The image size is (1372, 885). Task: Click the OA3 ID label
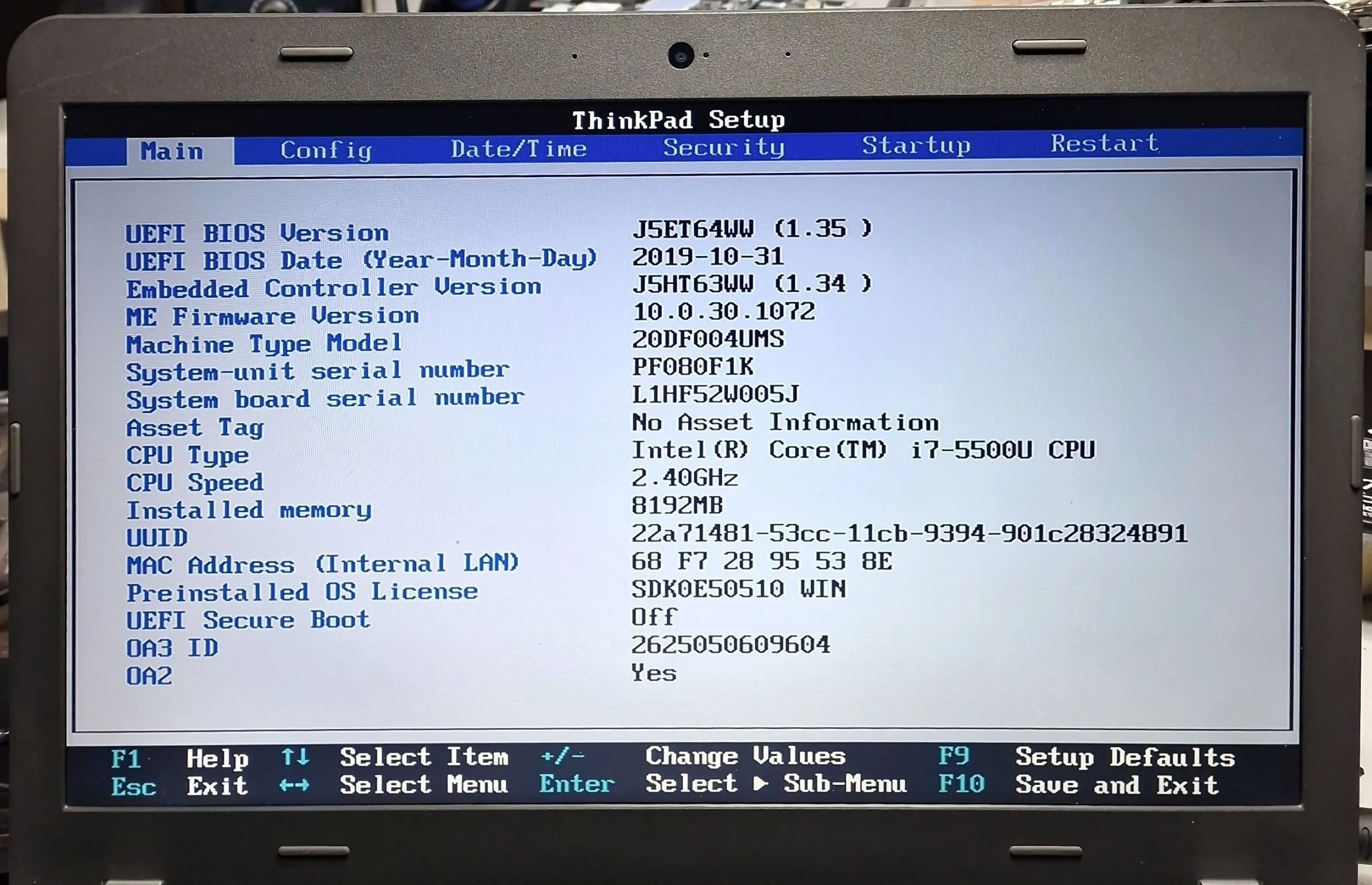pyautogui.click(x=173, y=648)
